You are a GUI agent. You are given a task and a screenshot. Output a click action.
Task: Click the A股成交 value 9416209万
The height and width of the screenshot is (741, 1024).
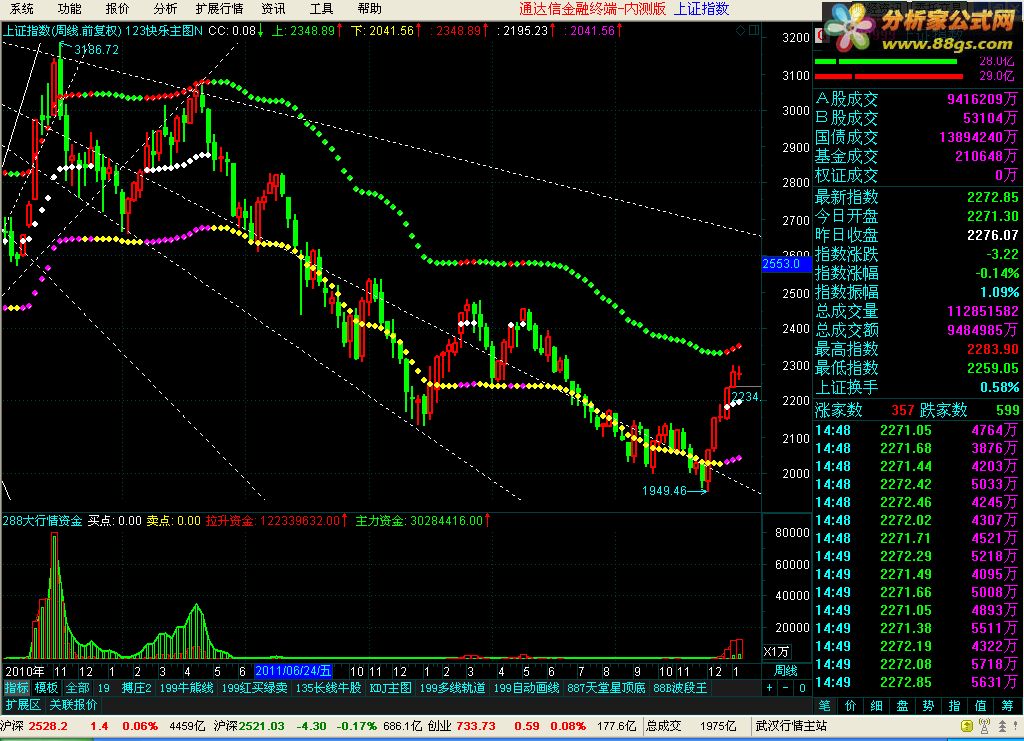pos(982,99)
